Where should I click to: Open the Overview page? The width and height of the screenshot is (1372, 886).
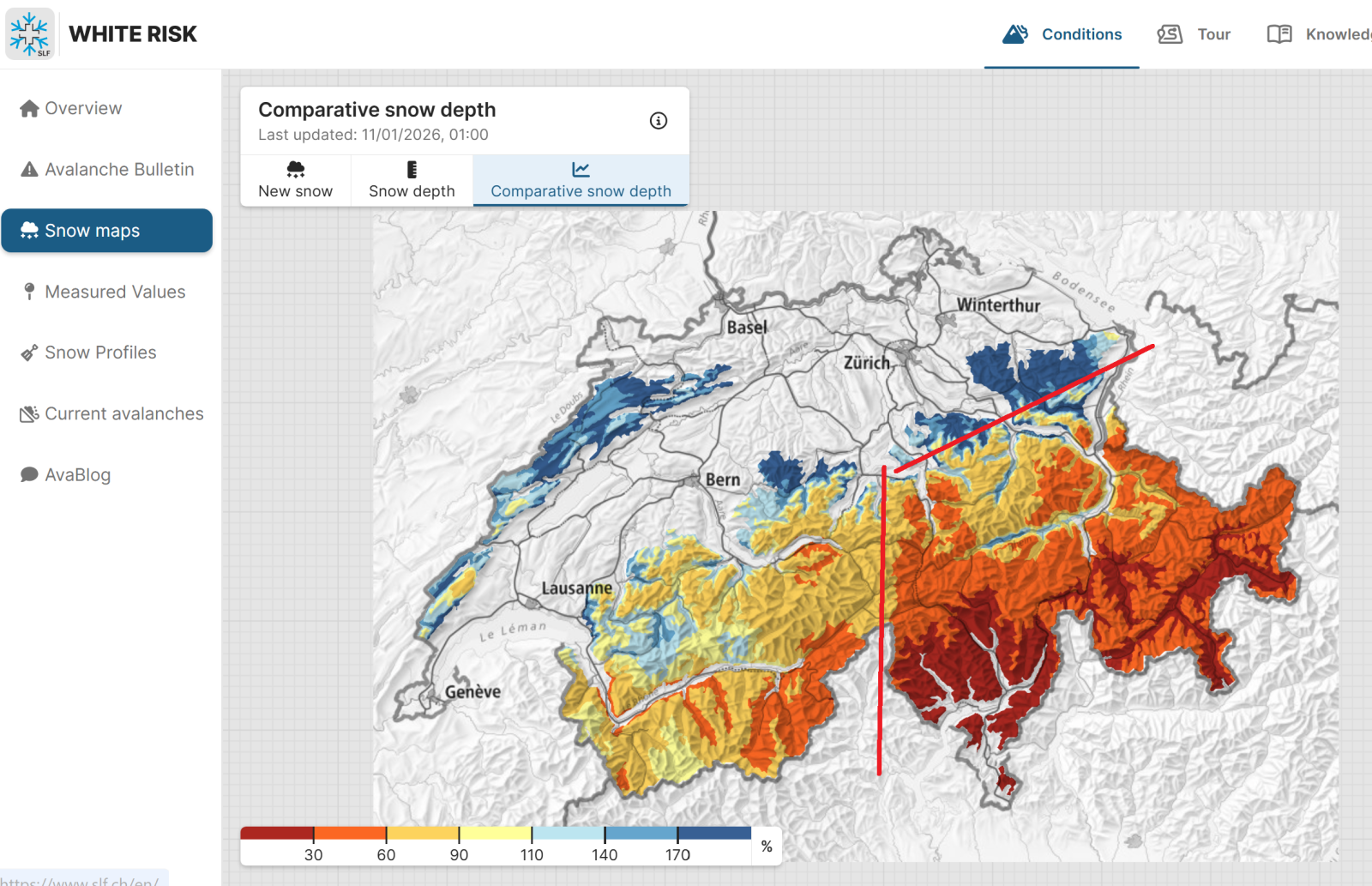[x=83, y=108]
